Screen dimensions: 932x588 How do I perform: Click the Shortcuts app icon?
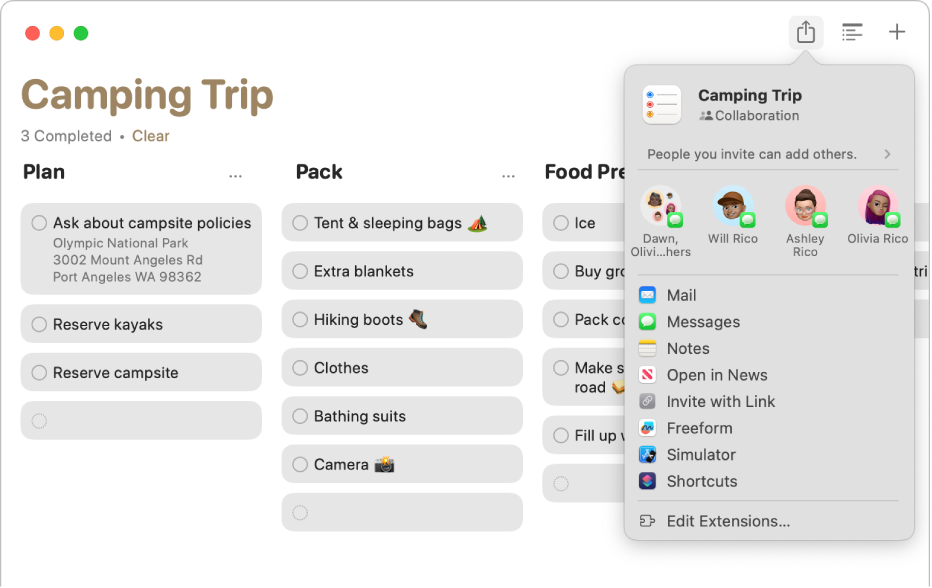648,481
